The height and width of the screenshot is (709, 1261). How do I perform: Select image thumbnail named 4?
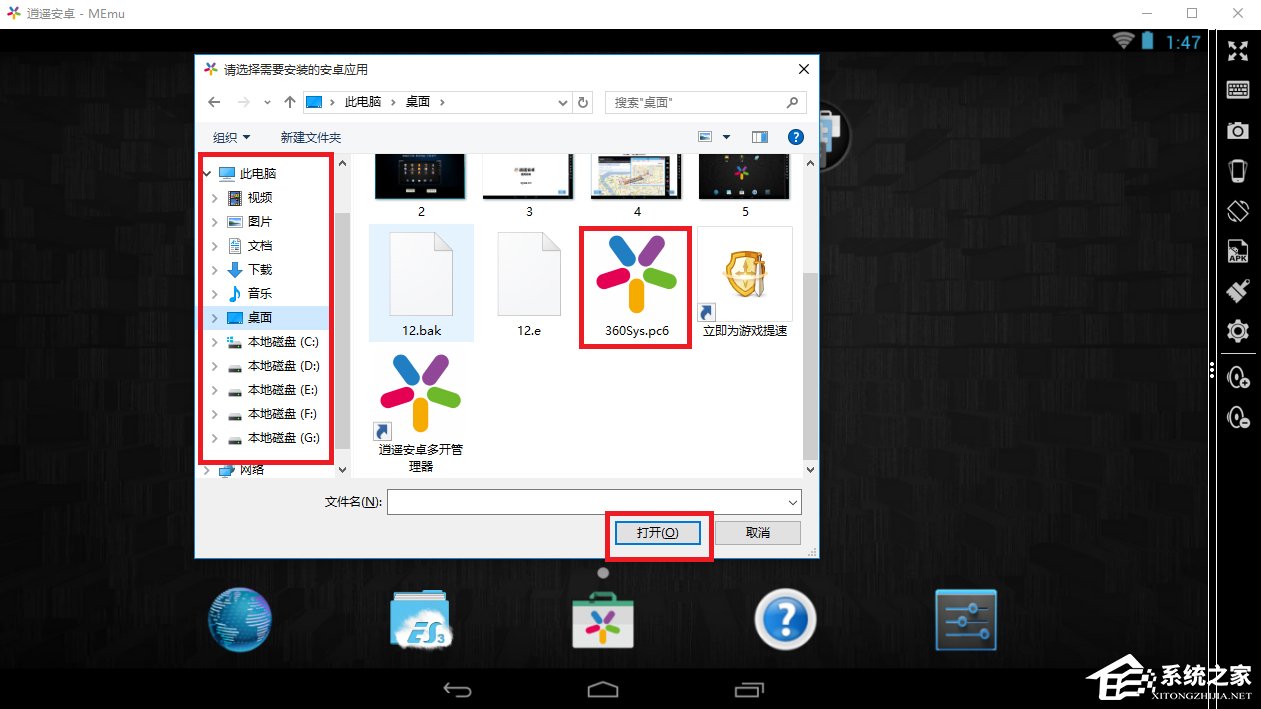pyautogui.click(x=637, y=187)
